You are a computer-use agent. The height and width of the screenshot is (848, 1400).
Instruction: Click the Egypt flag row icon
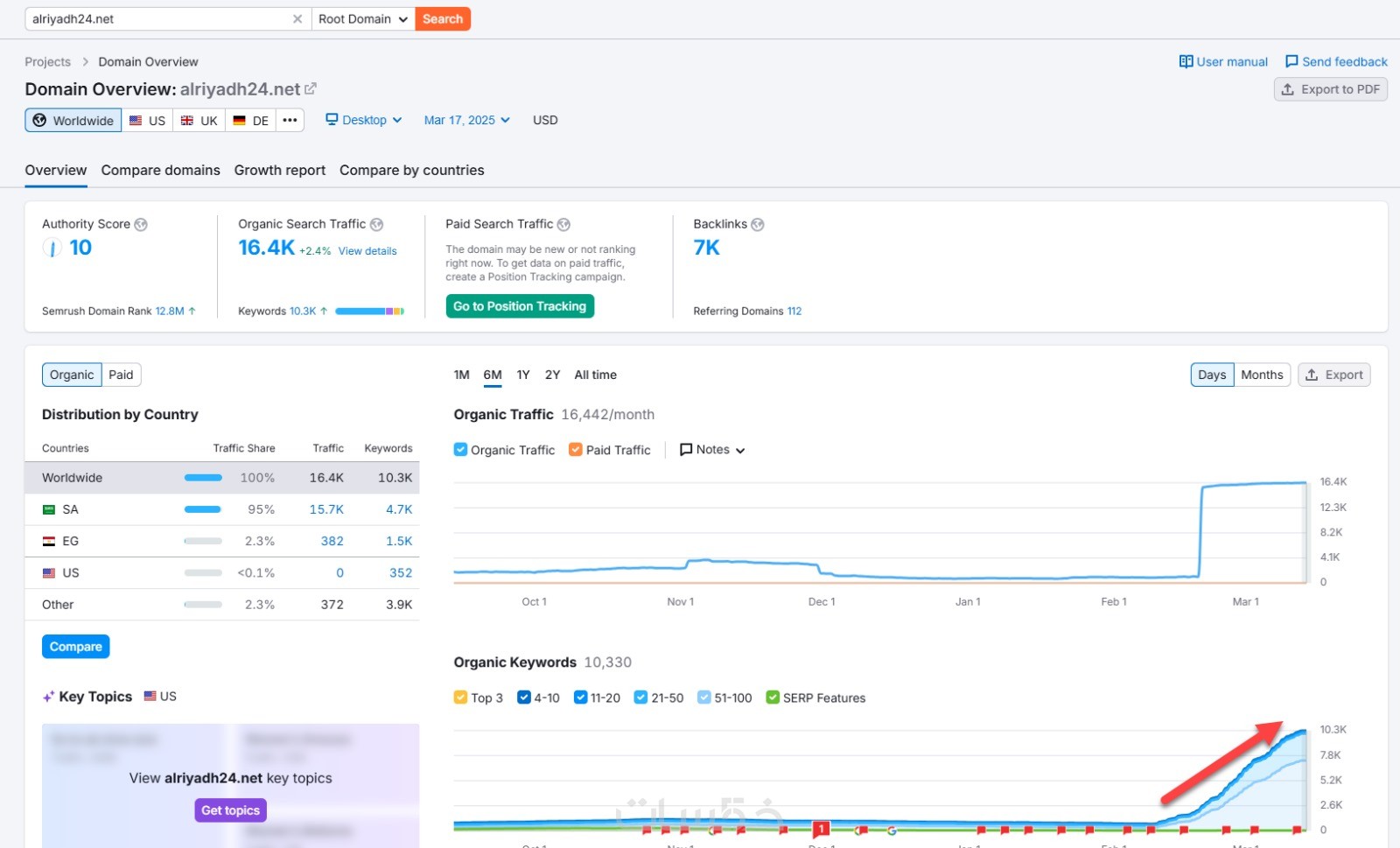click(49, 541)
